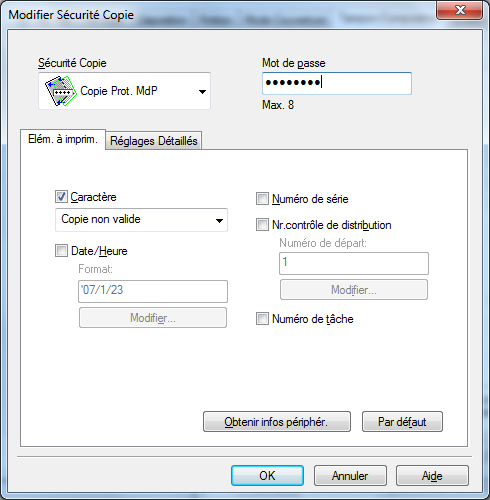Click the OK button

[267, 476]
